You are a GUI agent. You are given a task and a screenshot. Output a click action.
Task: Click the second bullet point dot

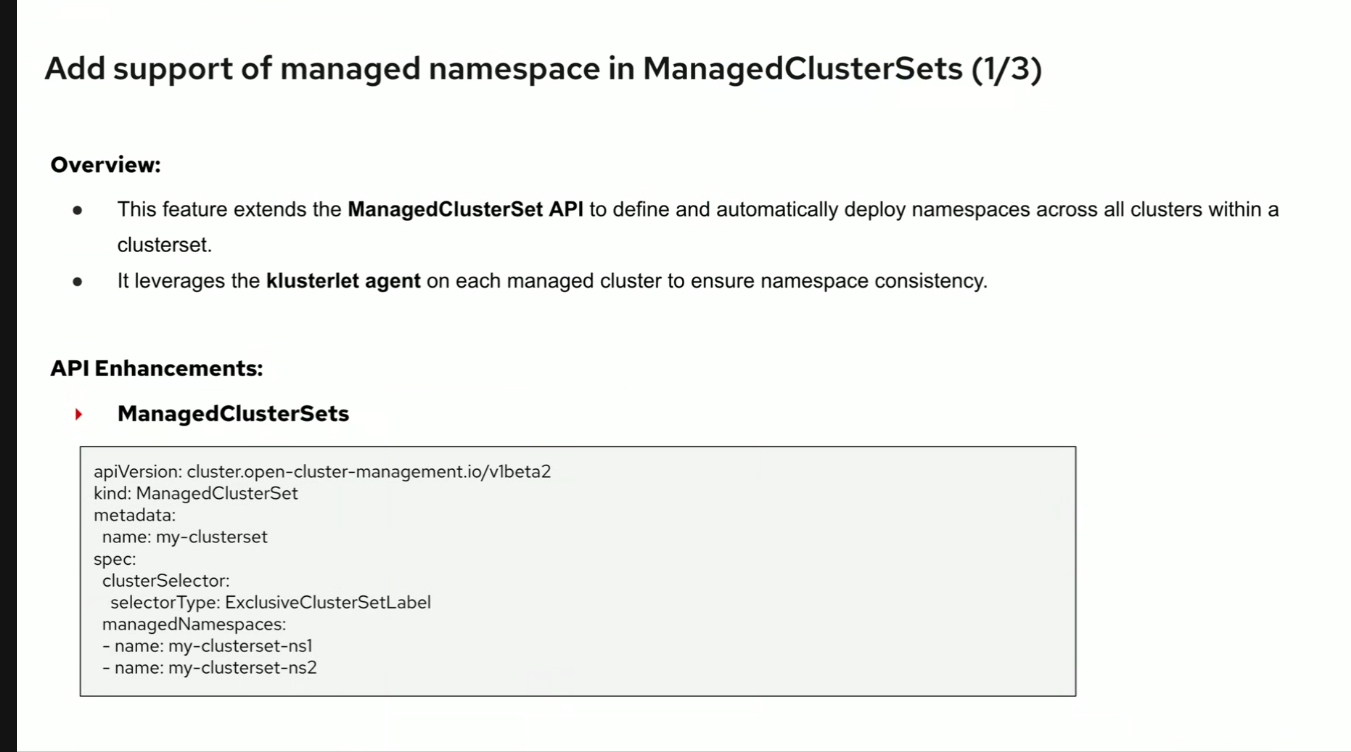77,281
